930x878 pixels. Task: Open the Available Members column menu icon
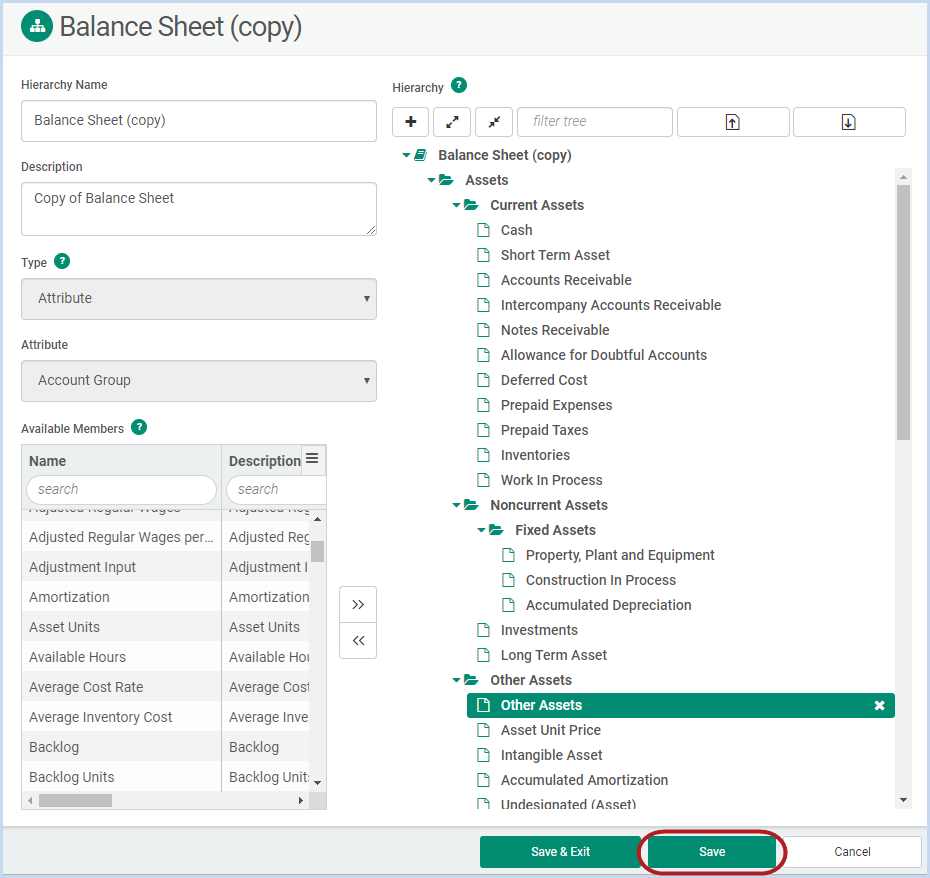coord(313,459)
